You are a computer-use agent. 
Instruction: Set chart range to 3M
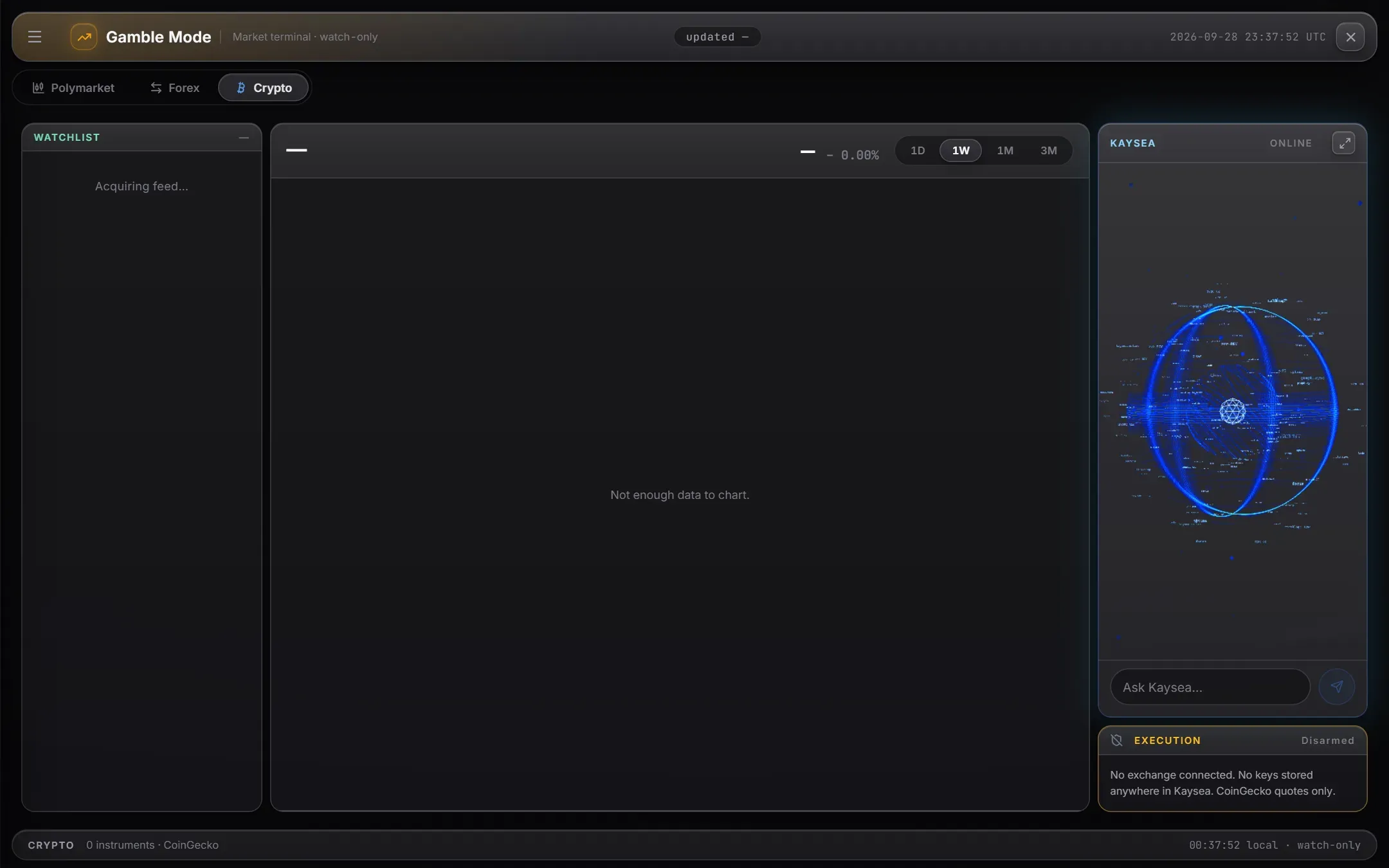[x=1049, y=150]
